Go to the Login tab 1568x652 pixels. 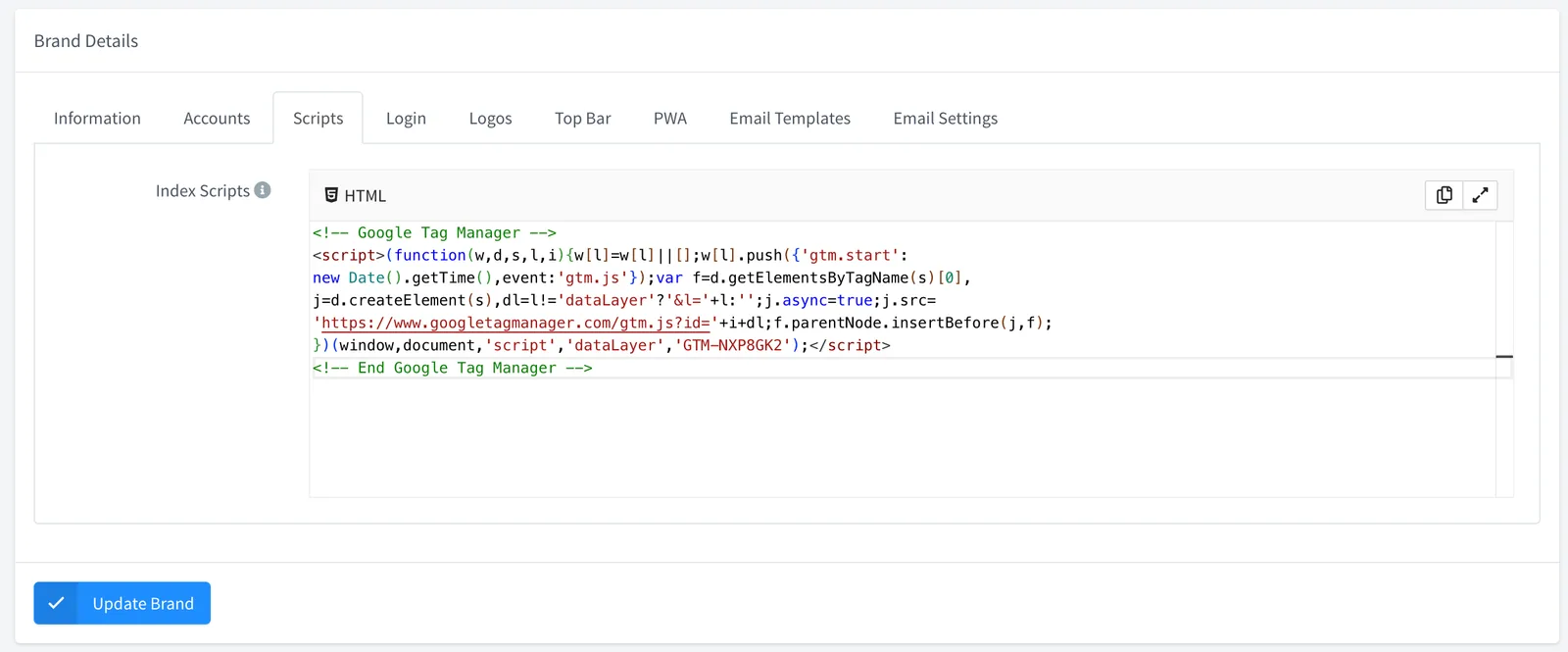[406, 119]
